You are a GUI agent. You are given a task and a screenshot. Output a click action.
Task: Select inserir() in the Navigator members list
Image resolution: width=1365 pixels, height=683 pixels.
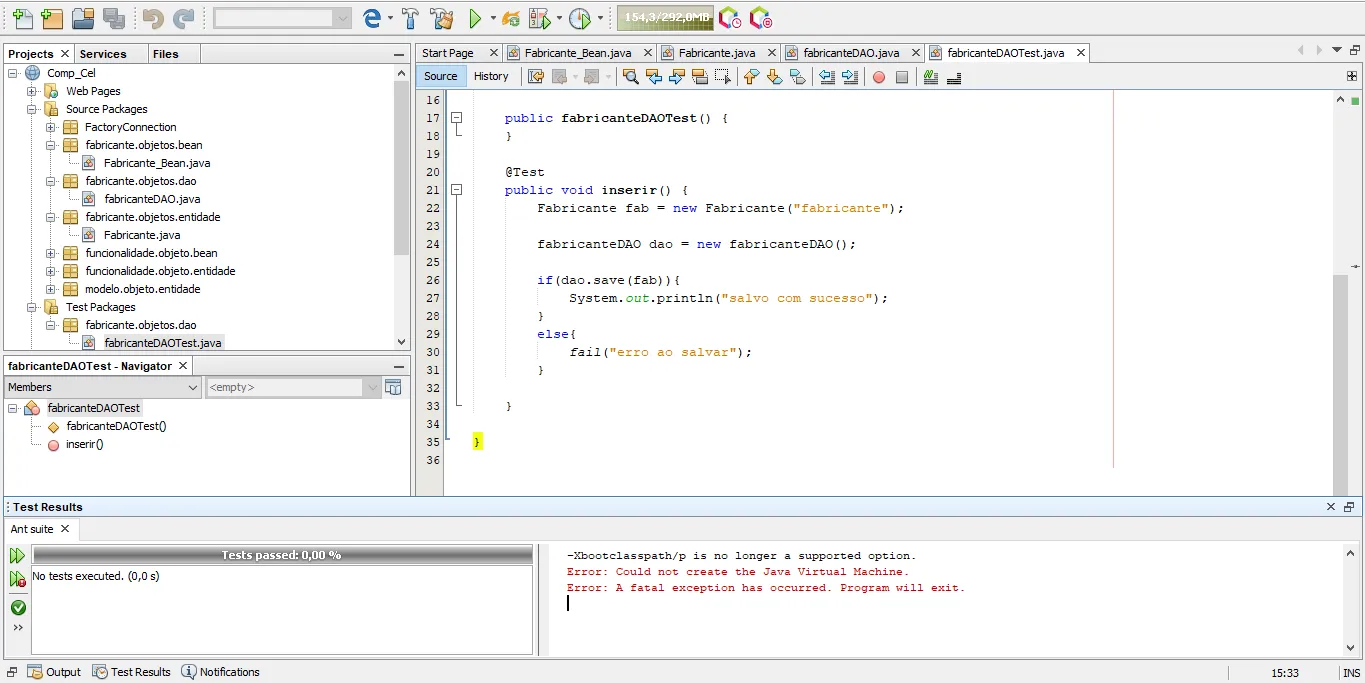86,444
